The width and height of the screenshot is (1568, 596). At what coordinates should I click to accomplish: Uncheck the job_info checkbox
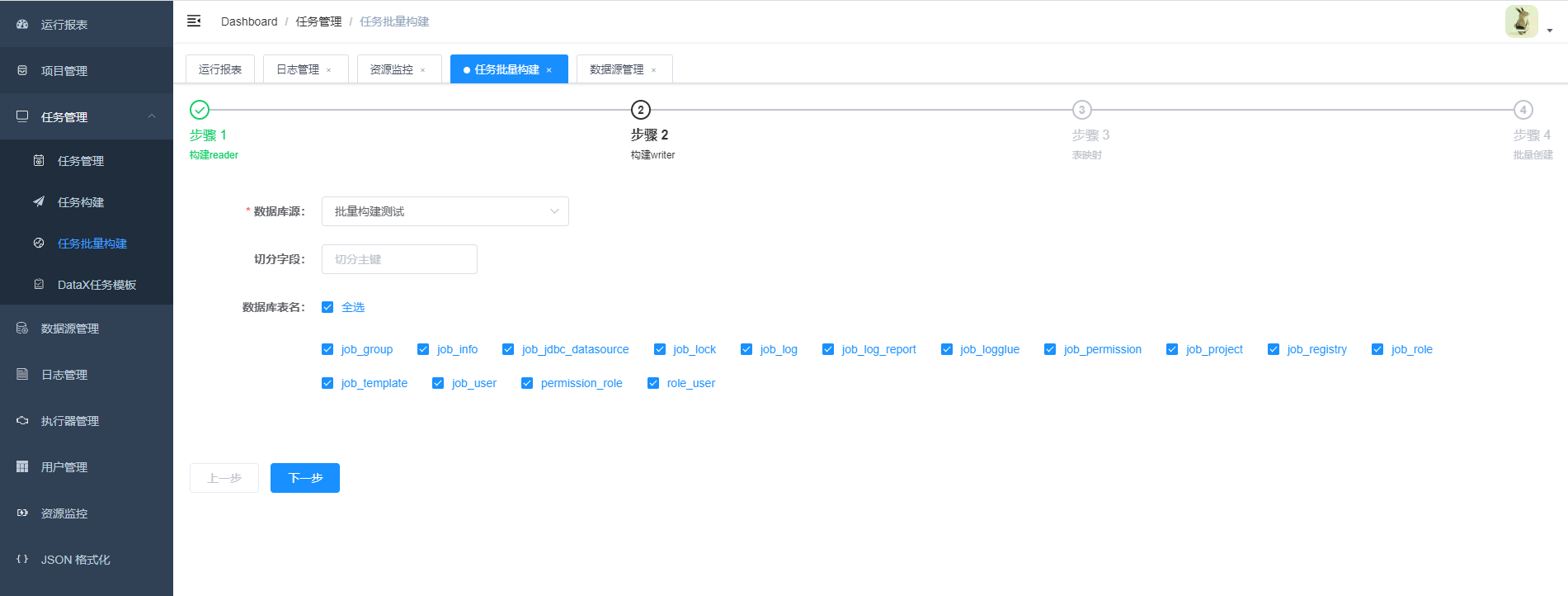(x=423, y=349)
